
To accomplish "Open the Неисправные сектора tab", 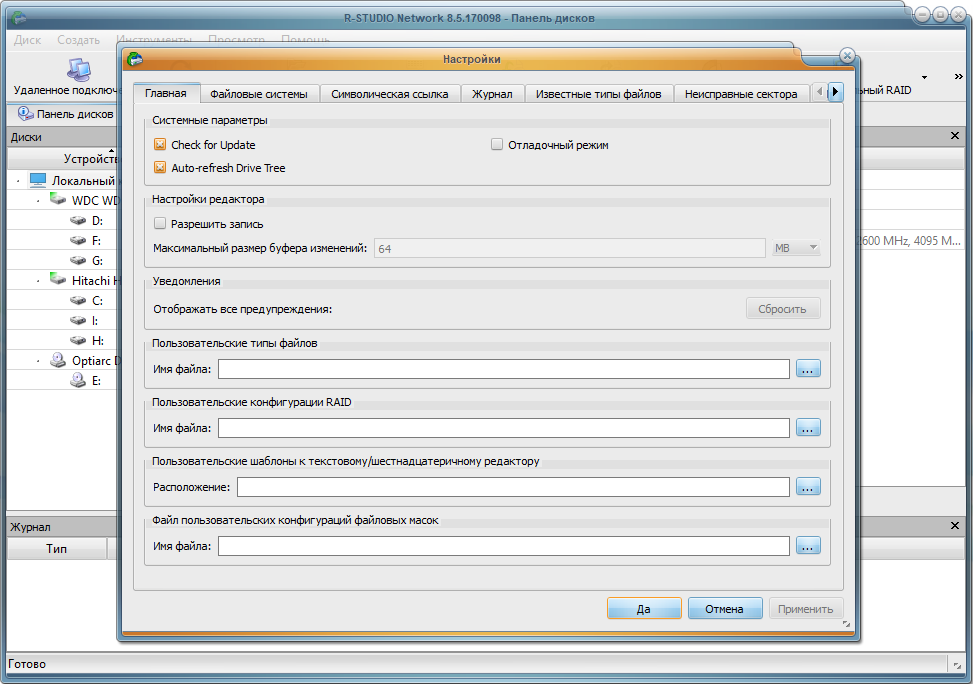I will [x=741, y=94].
